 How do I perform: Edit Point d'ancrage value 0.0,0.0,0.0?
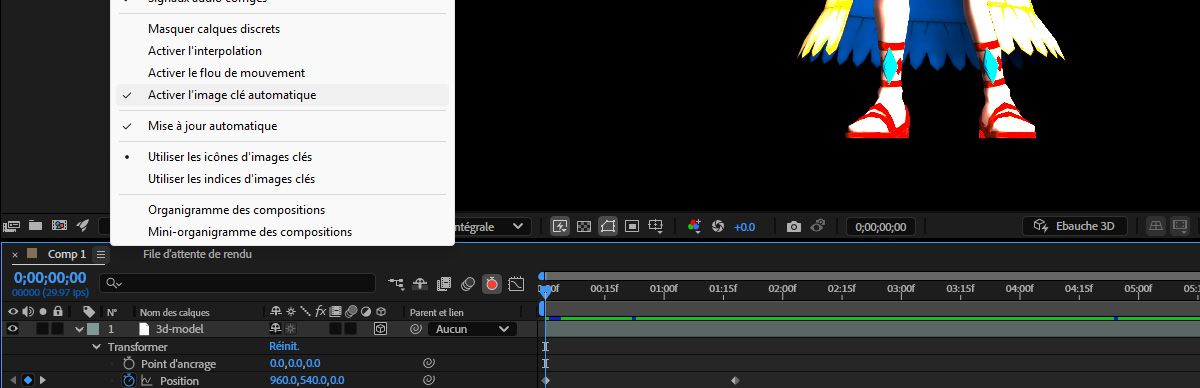click(294, 363)
